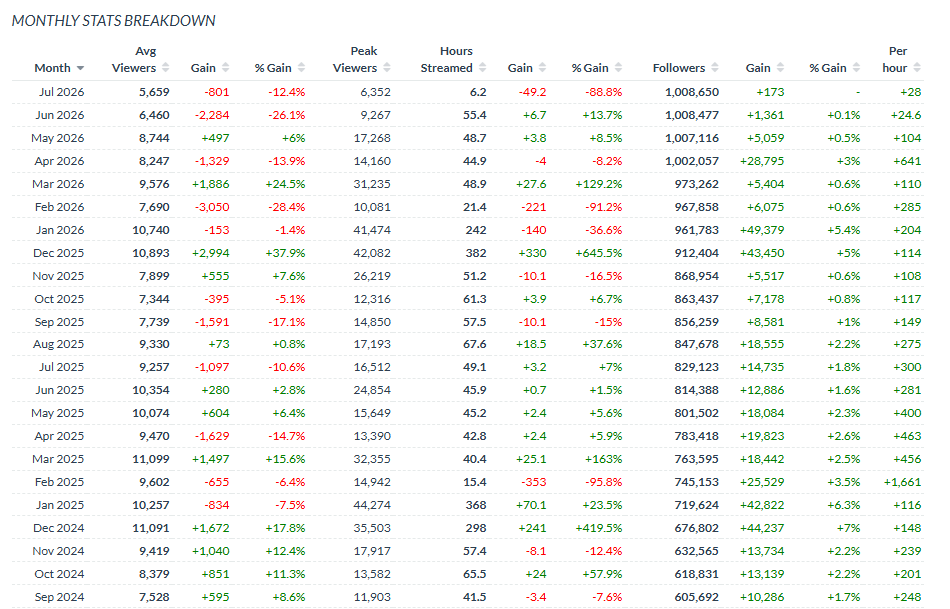This screenshot has width=950, height=609.
Task: Click the -28.4% avg viewers gain value
Action: tap(287, 207)
